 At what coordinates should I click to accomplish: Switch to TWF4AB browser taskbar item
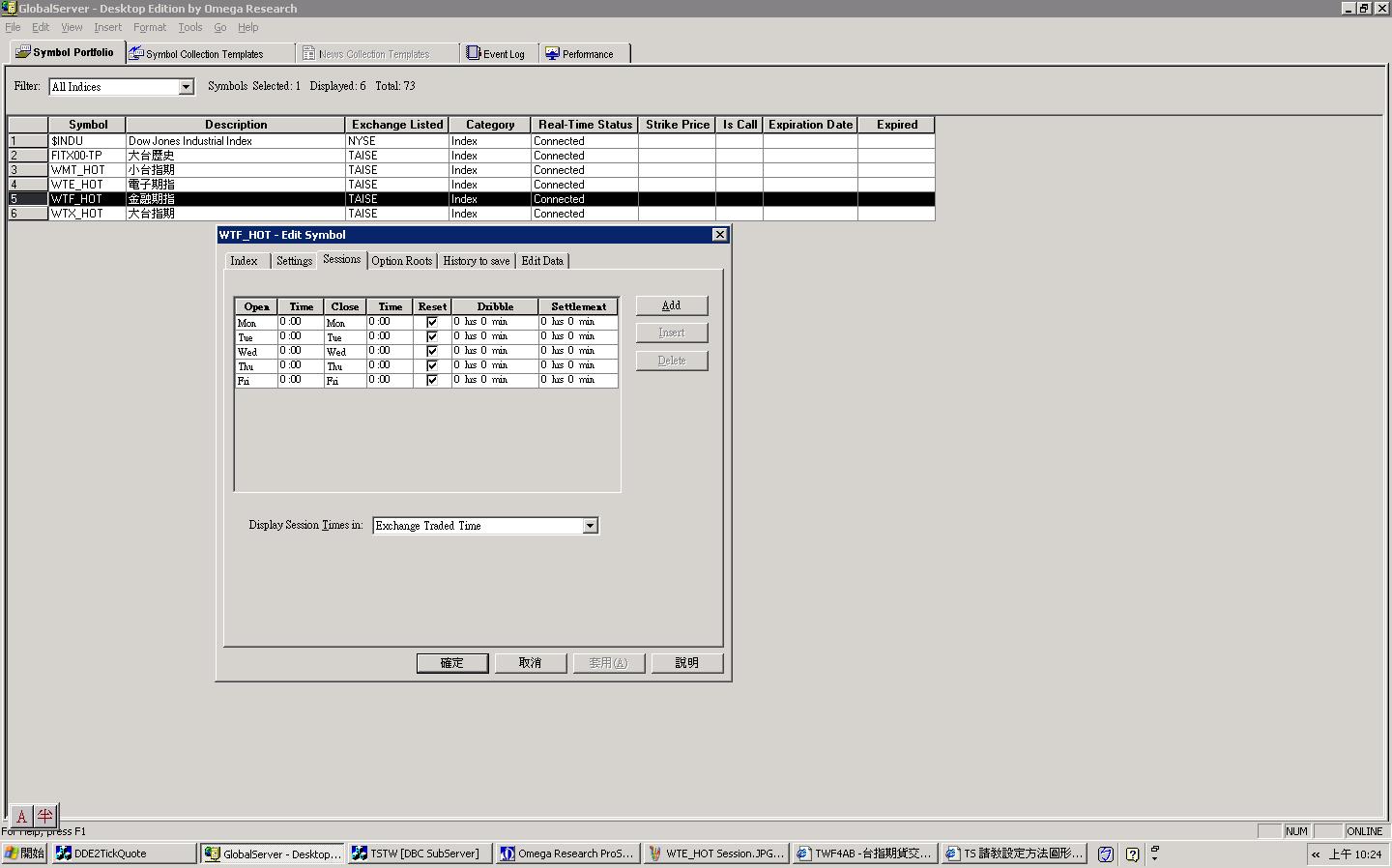864,854
